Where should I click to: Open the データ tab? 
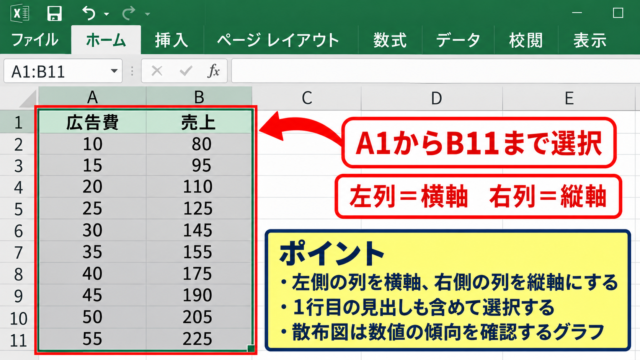(x=458, y=40)
